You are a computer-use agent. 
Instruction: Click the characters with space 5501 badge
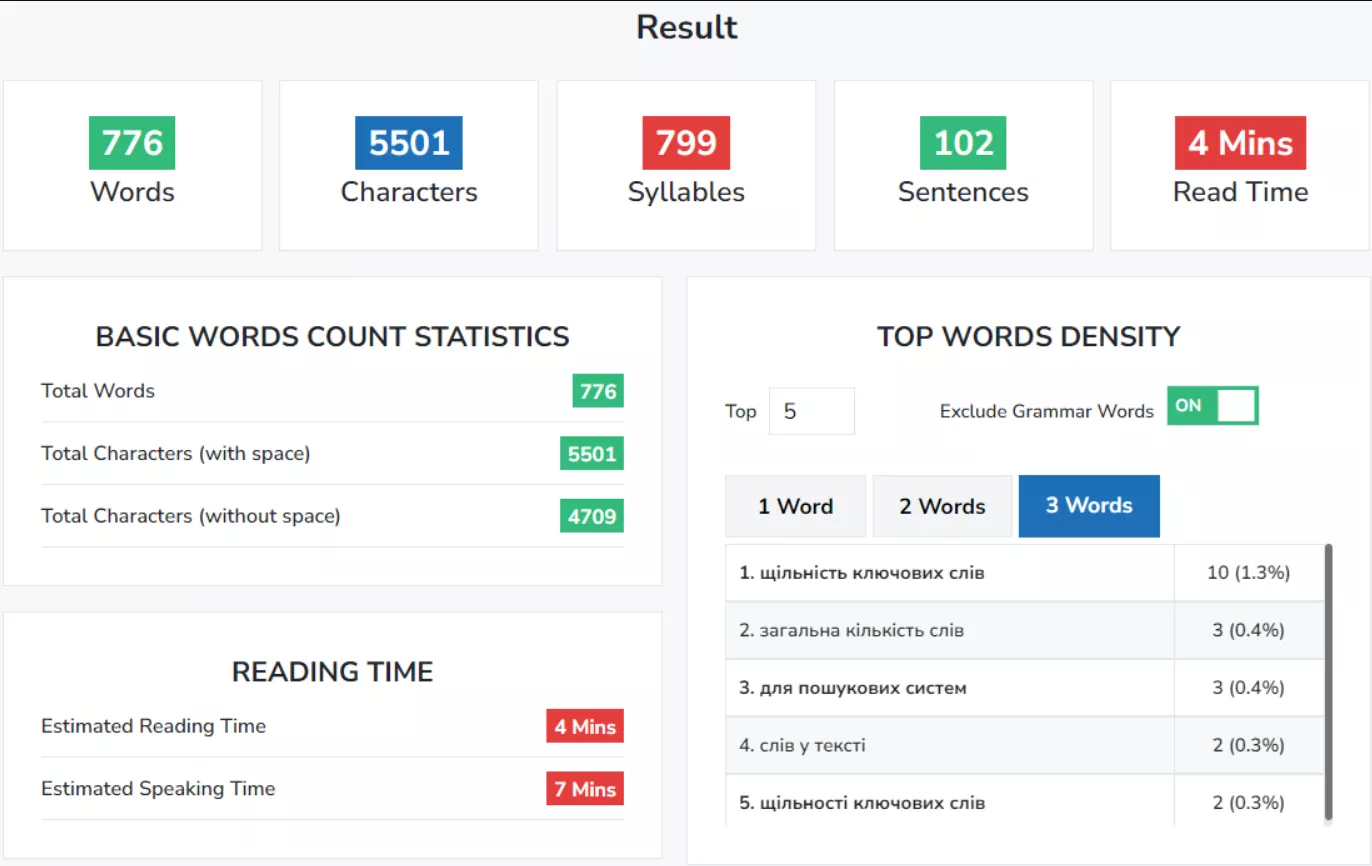592,453
